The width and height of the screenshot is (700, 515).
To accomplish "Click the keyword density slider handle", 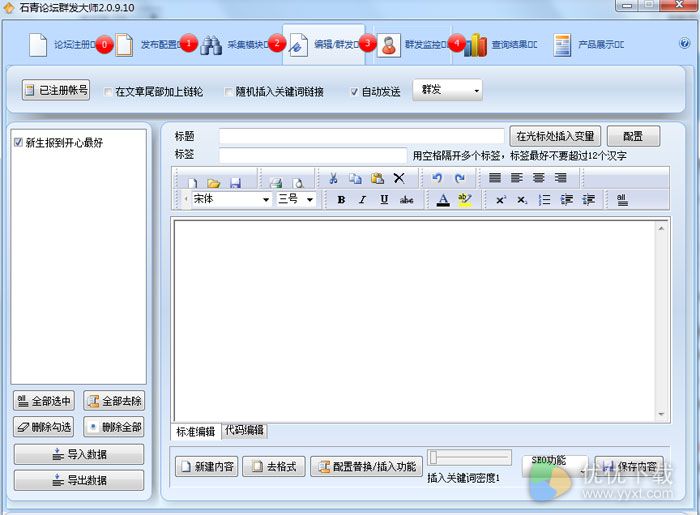I will click(x=433, y=458).
